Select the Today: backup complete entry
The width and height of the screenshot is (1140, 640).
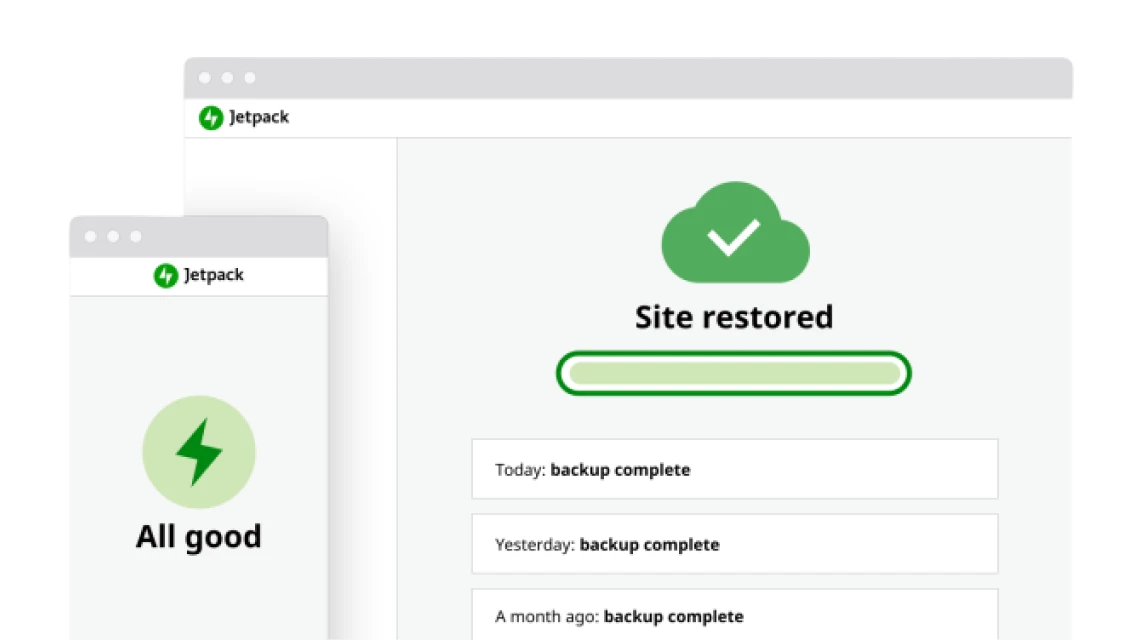[734, 469]
